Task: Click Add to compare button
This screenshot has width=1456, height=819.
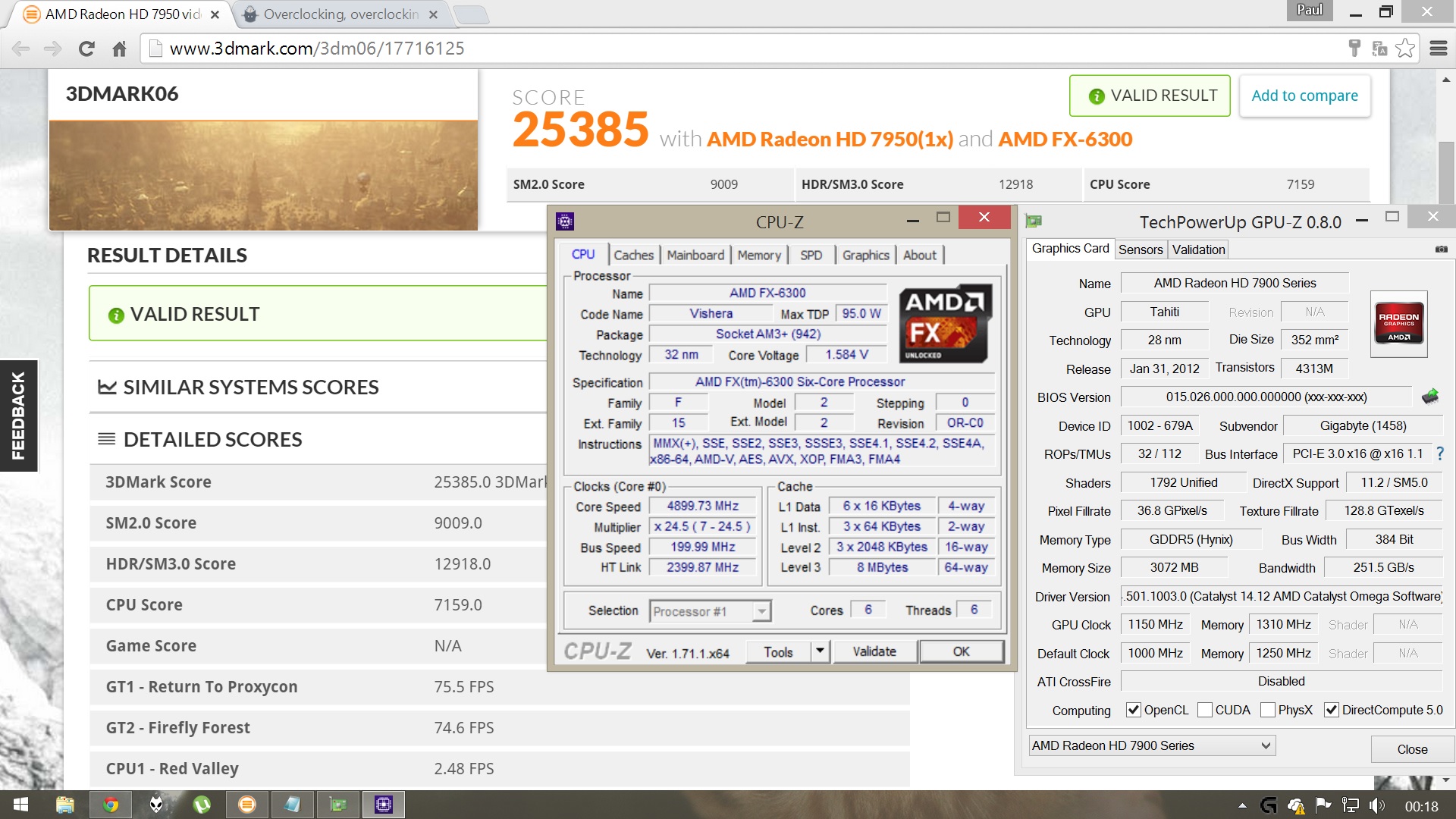Action: coord(1304,96)
